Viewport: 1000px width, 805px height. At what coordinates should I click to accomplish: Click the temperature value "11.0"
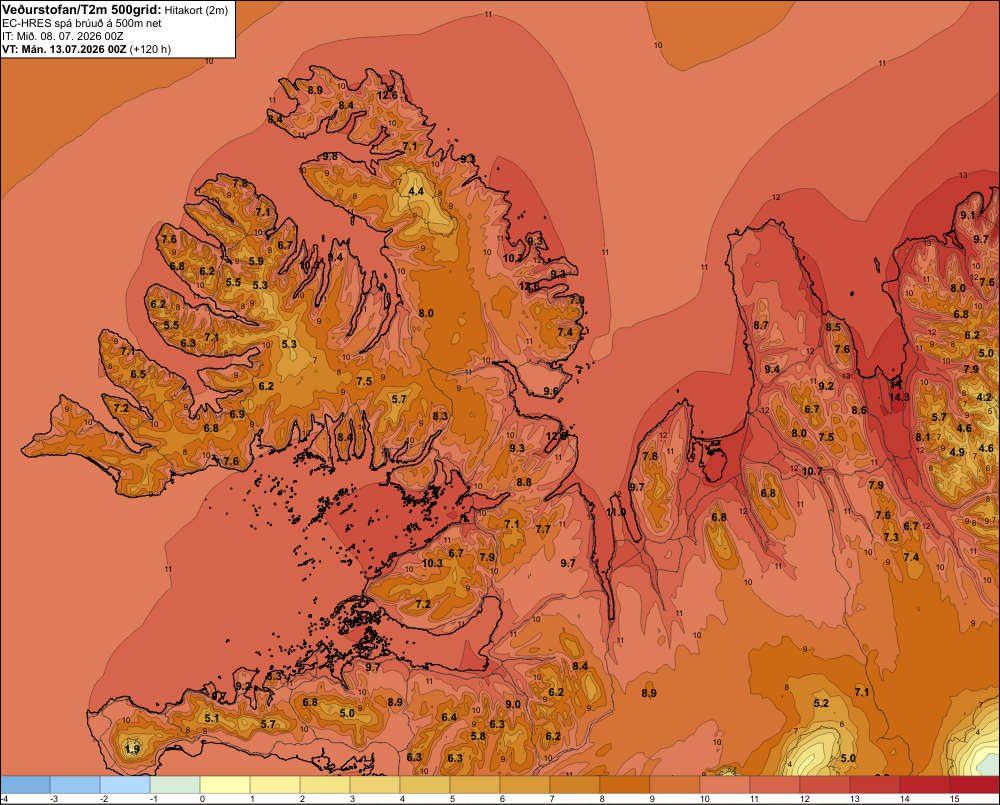(x=616, y=512)
